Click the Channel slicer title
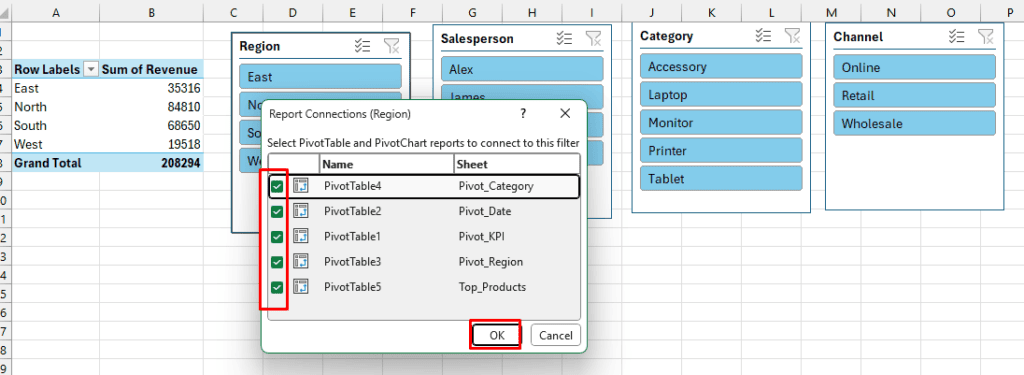The height and width of the screenshot is (375, 1024). [x=858, y=37]
